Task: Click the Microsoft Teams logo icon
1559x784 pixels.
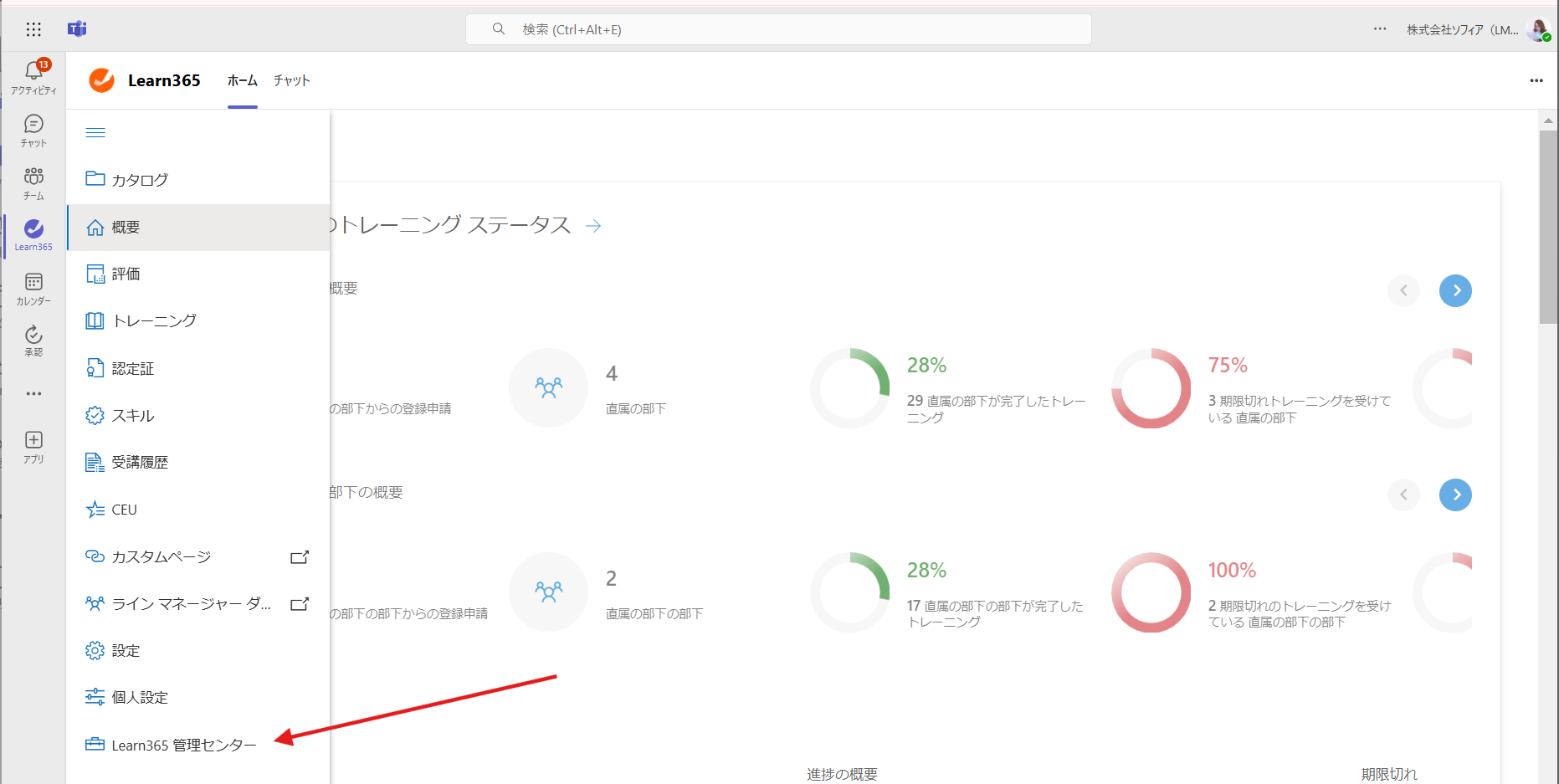Action: coord(77,29)
